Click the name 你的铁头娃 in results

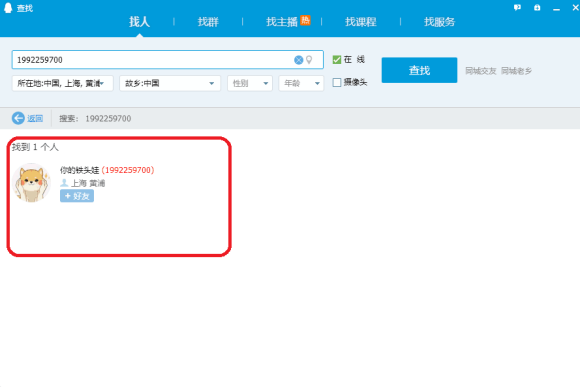[x=80, y=170]
